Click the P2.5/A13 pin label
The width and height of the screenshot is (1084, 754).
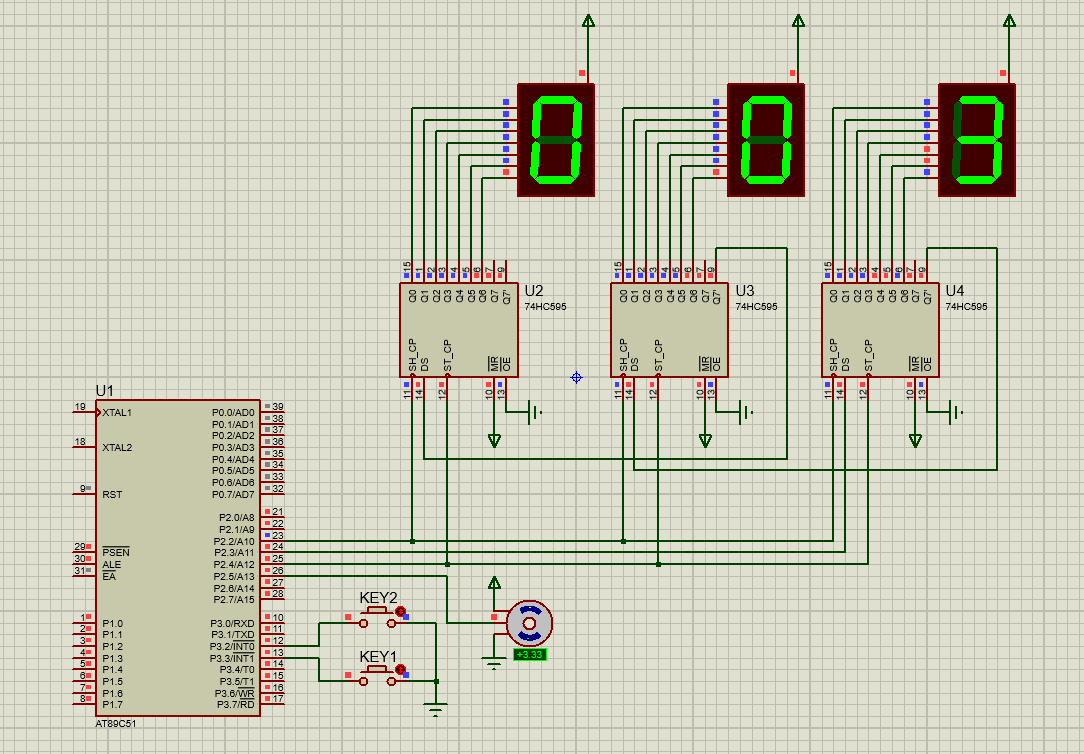pos(234,576)
